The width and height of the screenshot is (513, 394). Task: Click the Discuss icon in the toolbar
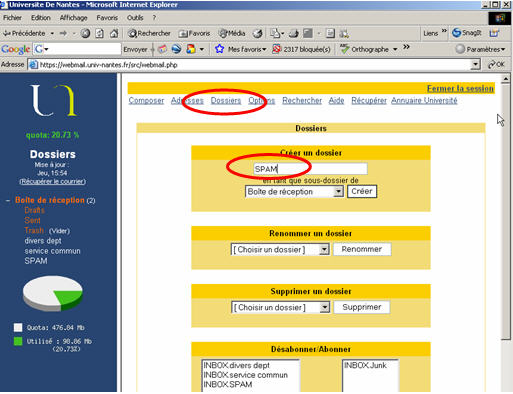(330, 33)
